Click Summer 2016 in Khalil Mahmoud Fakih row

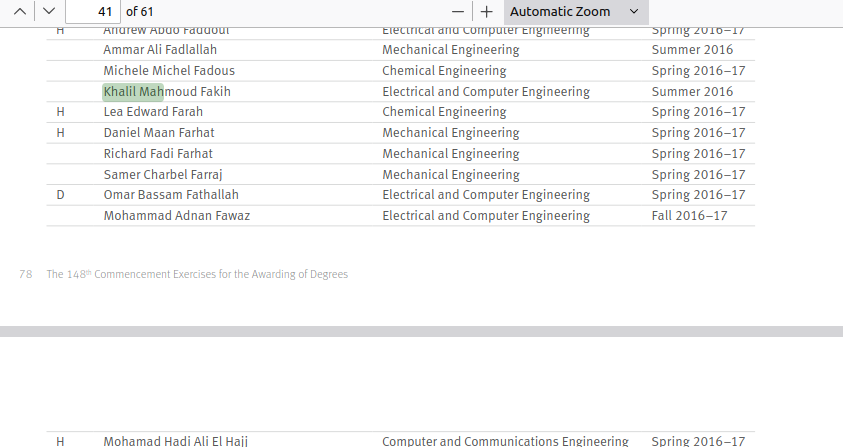click(x=692, y=92)
